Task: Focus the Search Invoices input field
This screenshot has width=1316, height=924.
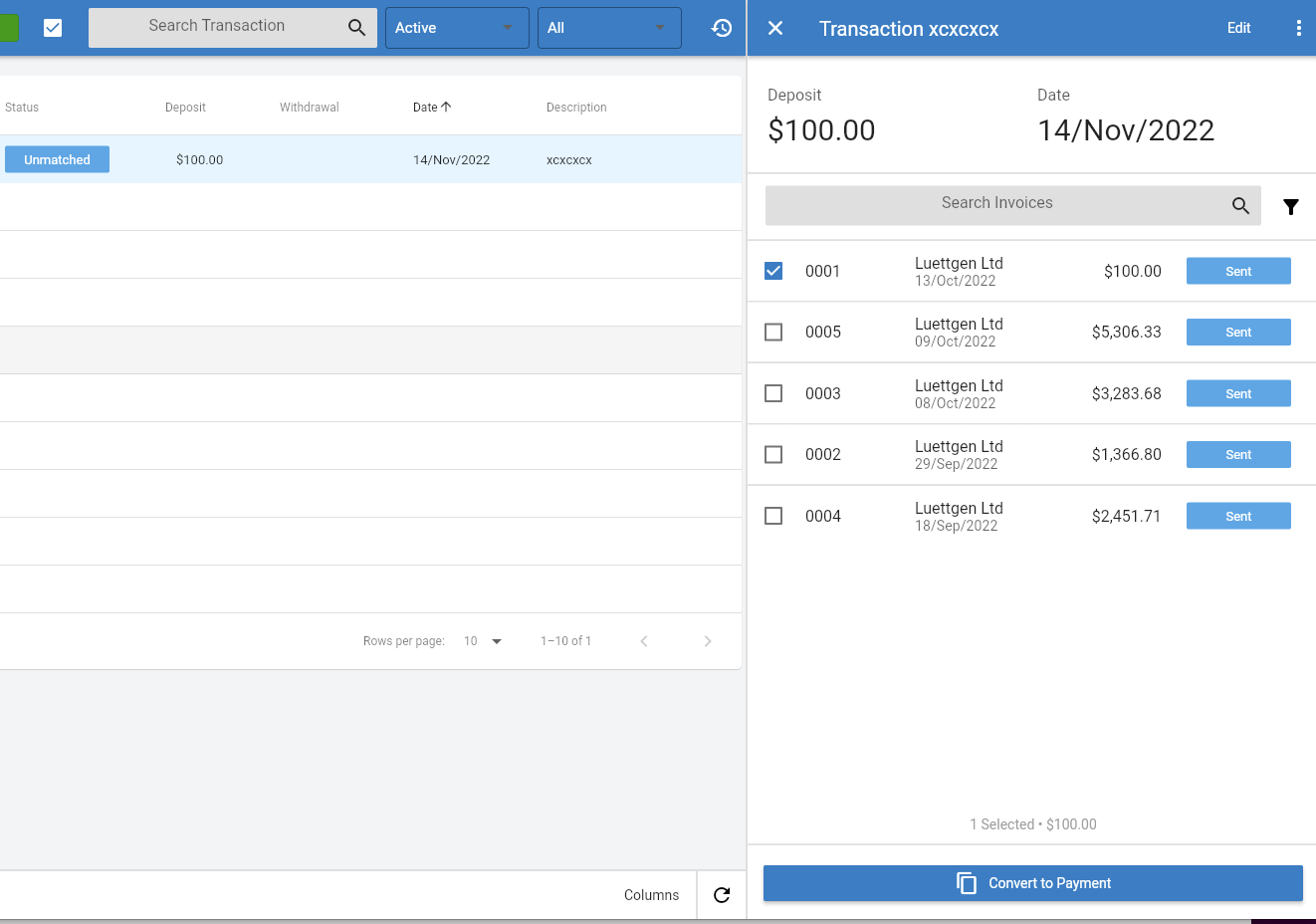Action: 996,205
